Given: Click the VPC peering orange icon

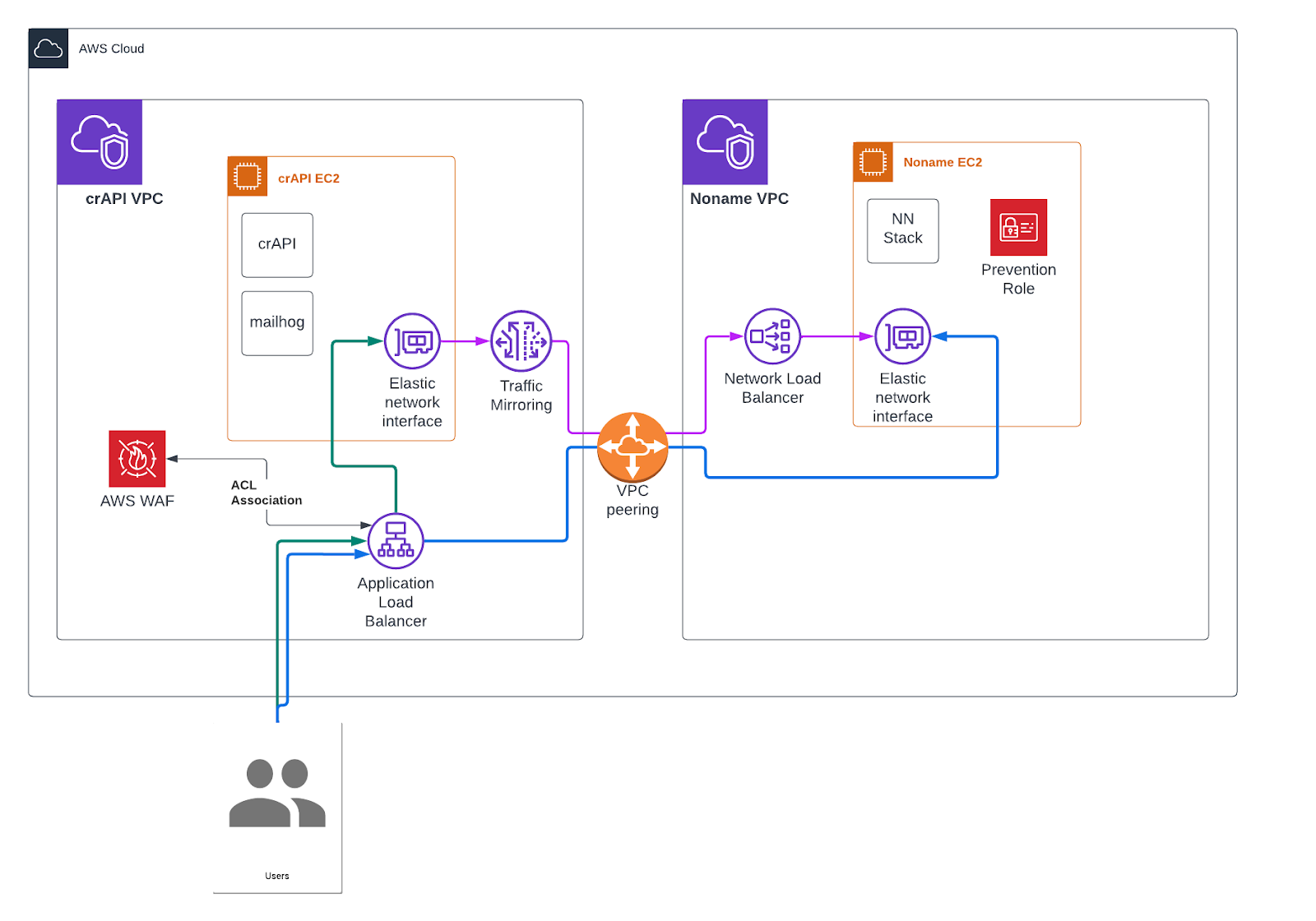Looking at the screenshot, I should [633, 447].
